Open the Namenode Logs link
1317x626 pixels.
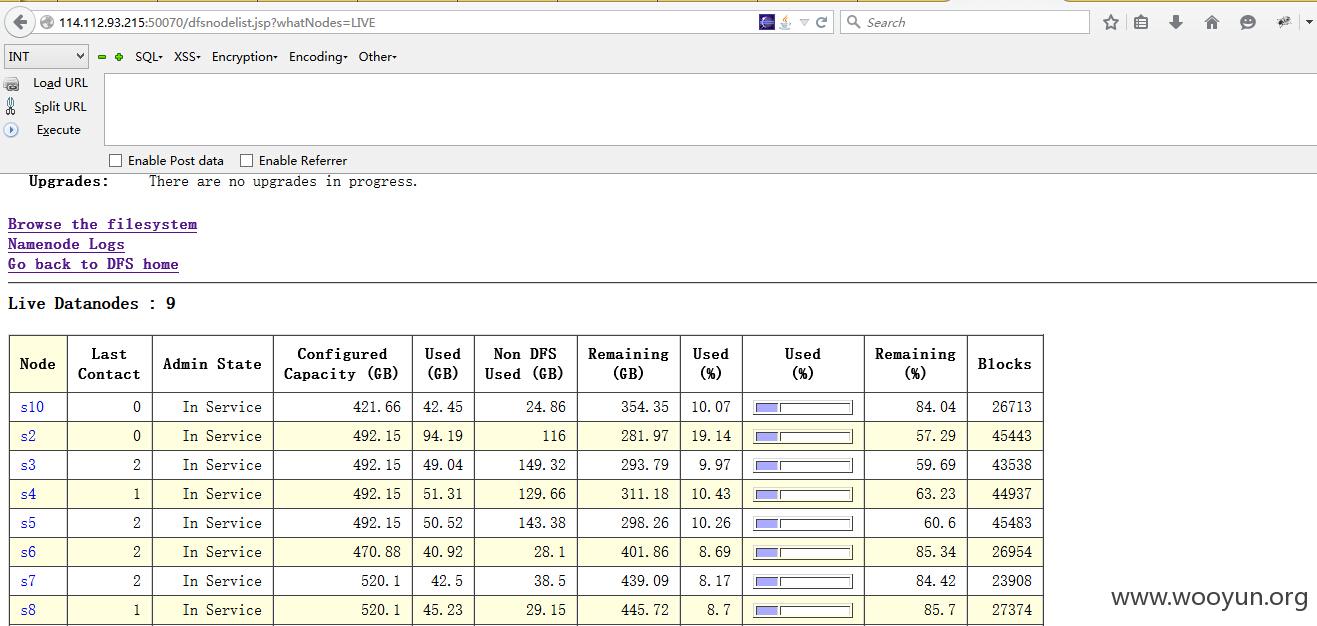tap(66, 244)
